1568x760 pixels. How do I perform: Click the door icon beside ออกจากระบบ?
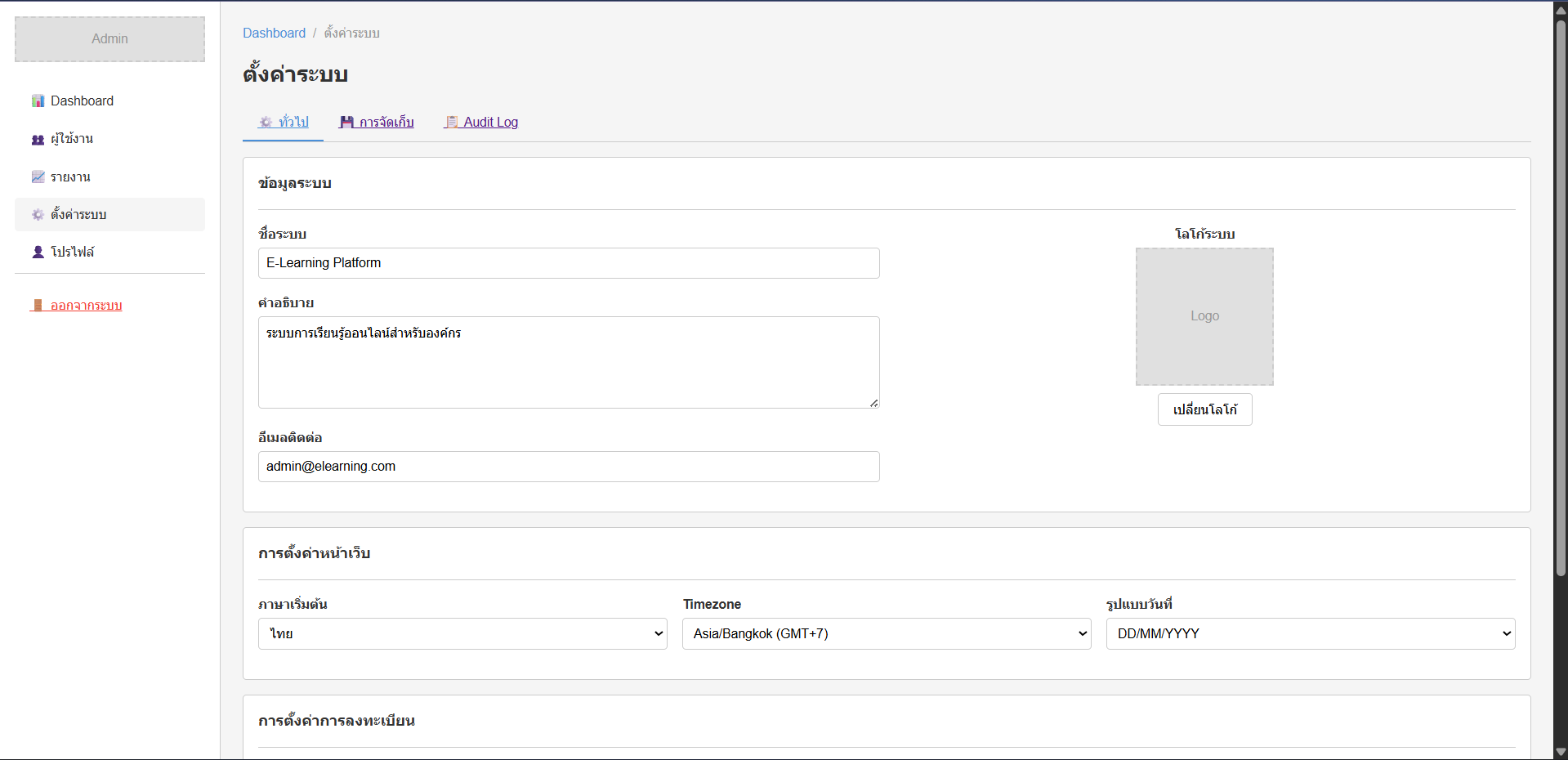click(x=38, y=305)
